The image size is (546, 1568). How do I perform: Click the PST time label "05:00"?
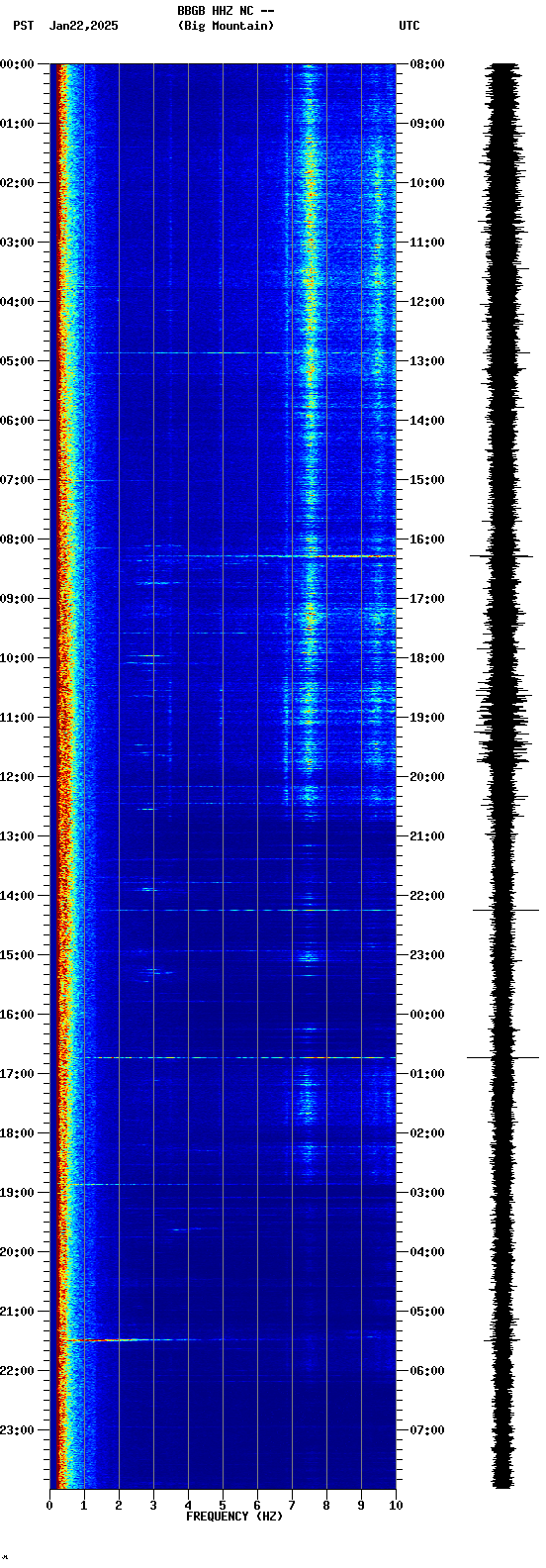[x=17, y=361]
